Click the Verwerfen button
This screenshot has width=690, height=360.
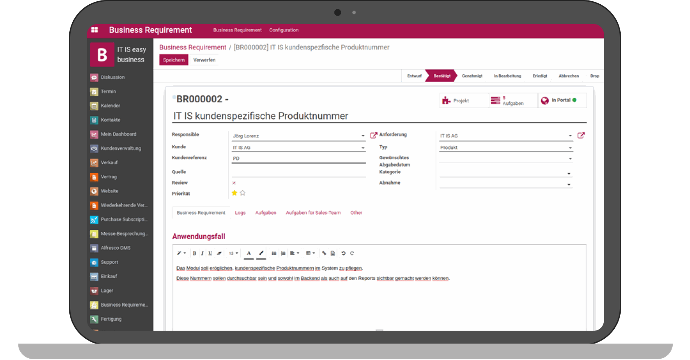(204, 60)
